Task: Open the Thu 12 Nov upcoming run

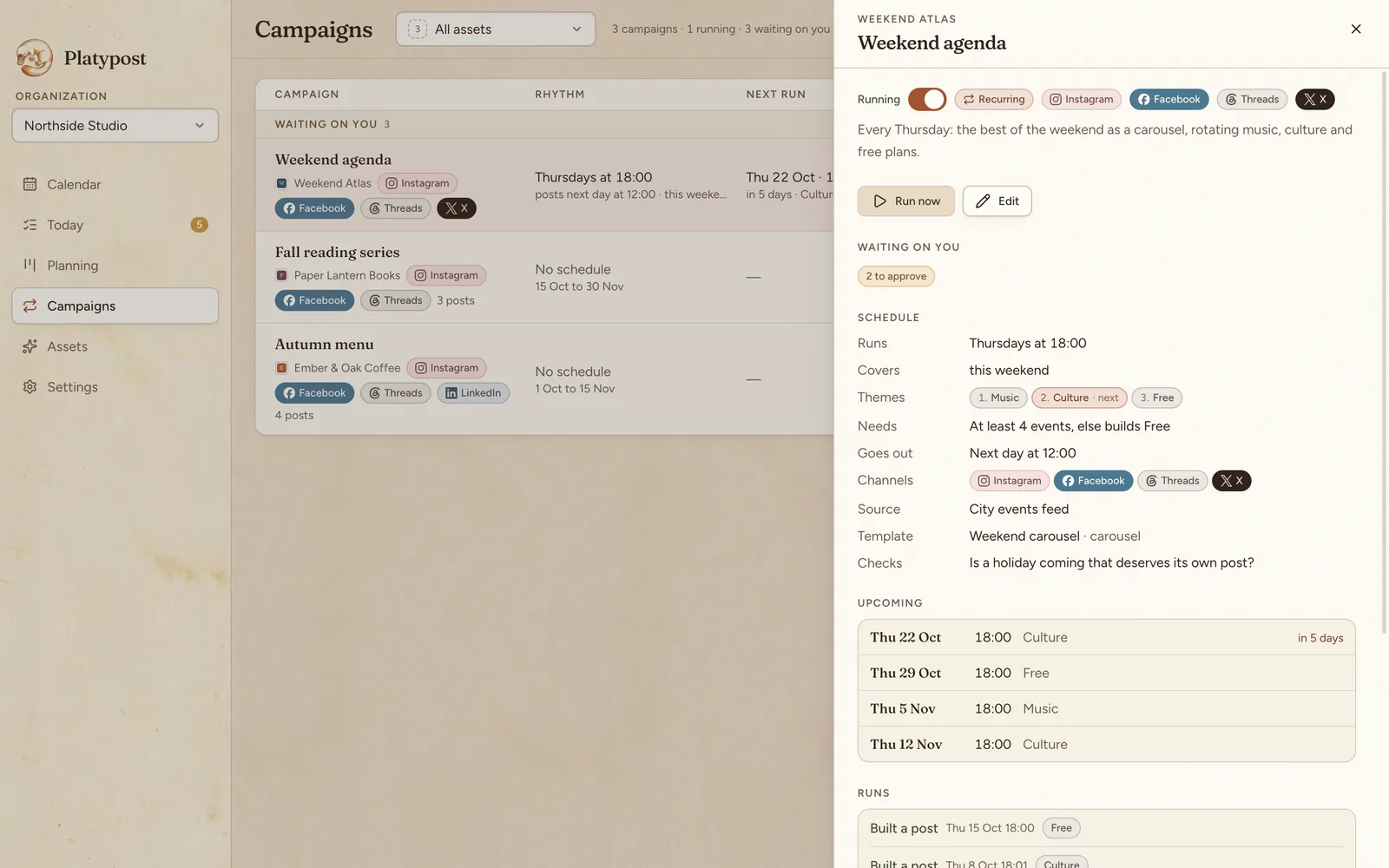Action: click(x=1106, y=744)
